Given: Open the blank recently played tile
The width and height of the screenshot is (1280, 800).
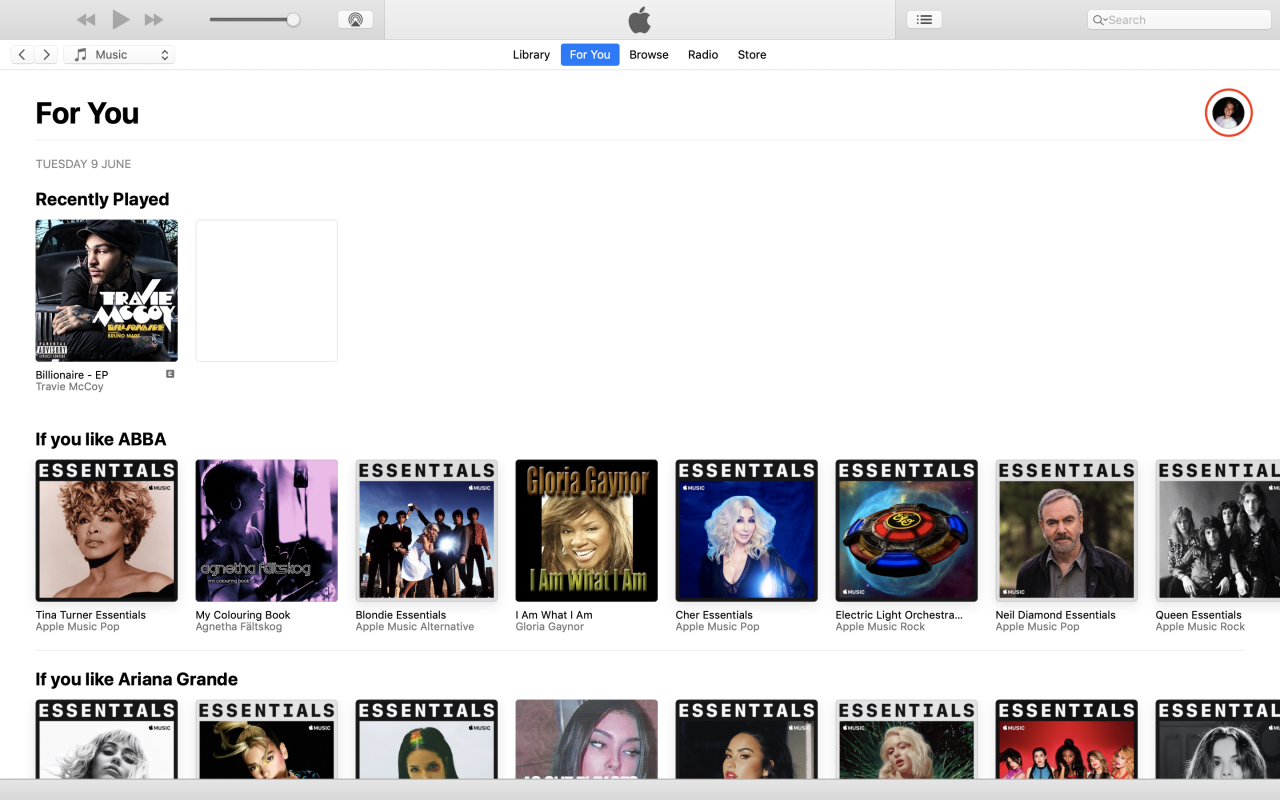Looking at the screenshot, I should point(267,291).
